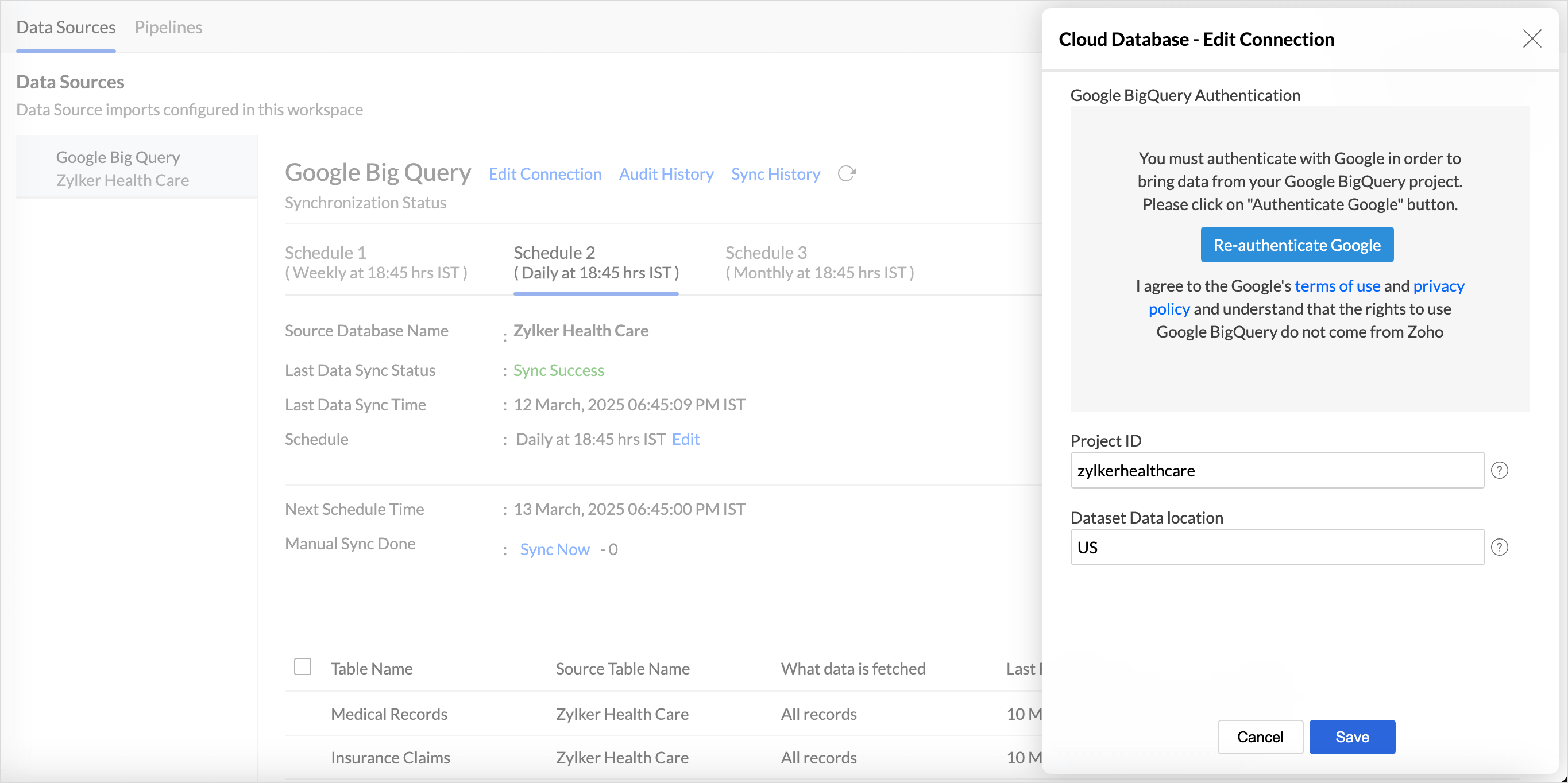The width and height of the screenshot is (1568, 783).
Task: Click the Re-authenticate Google button
Action: point(1296,245)
